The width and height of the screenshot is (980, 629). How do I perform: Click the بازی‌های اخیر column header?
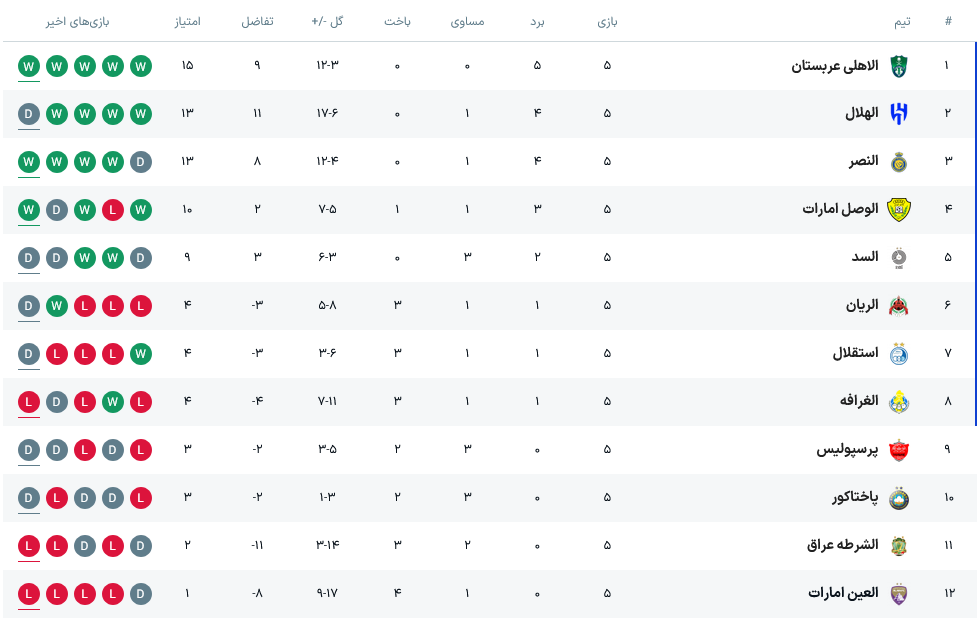point(78,22)
